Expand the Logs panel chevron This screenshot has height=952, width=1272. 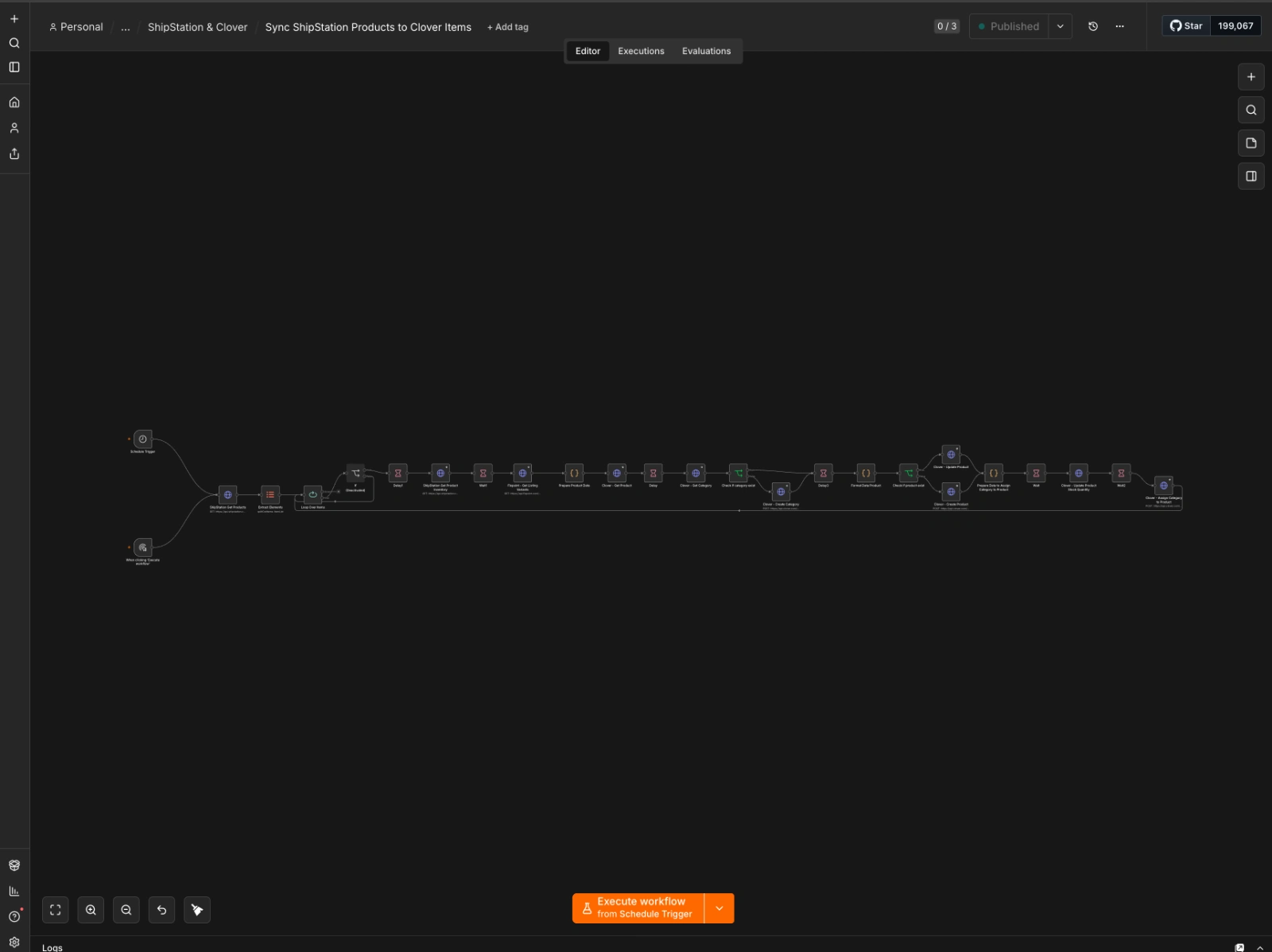tap(1260, 947)
